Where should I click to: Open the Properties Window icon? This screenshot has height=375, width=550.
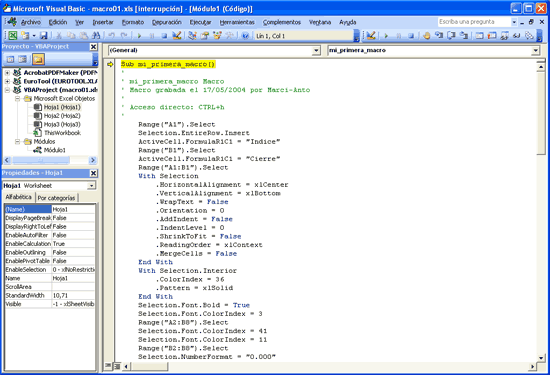[204, 35]
